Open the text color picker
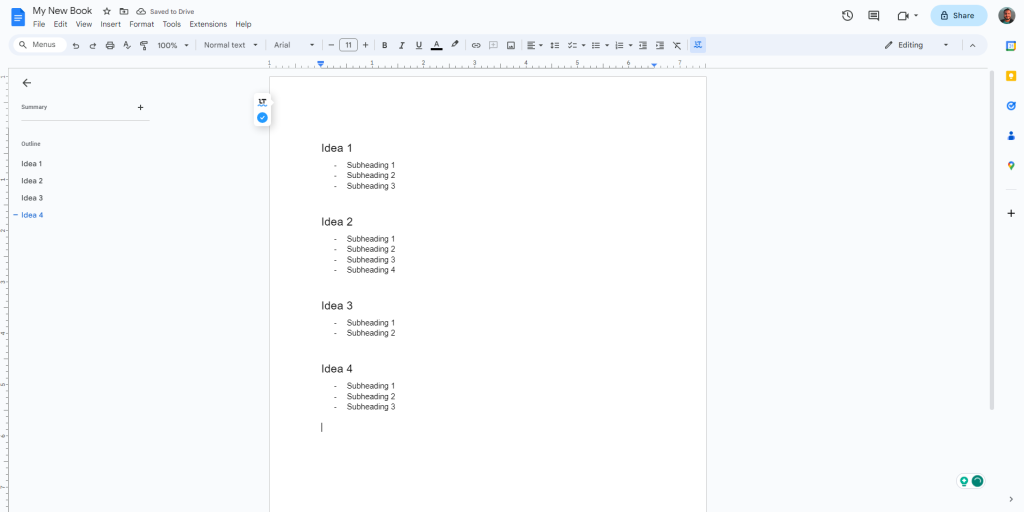The width and height of the screenshot is (1024, 512). coord(436,45)
